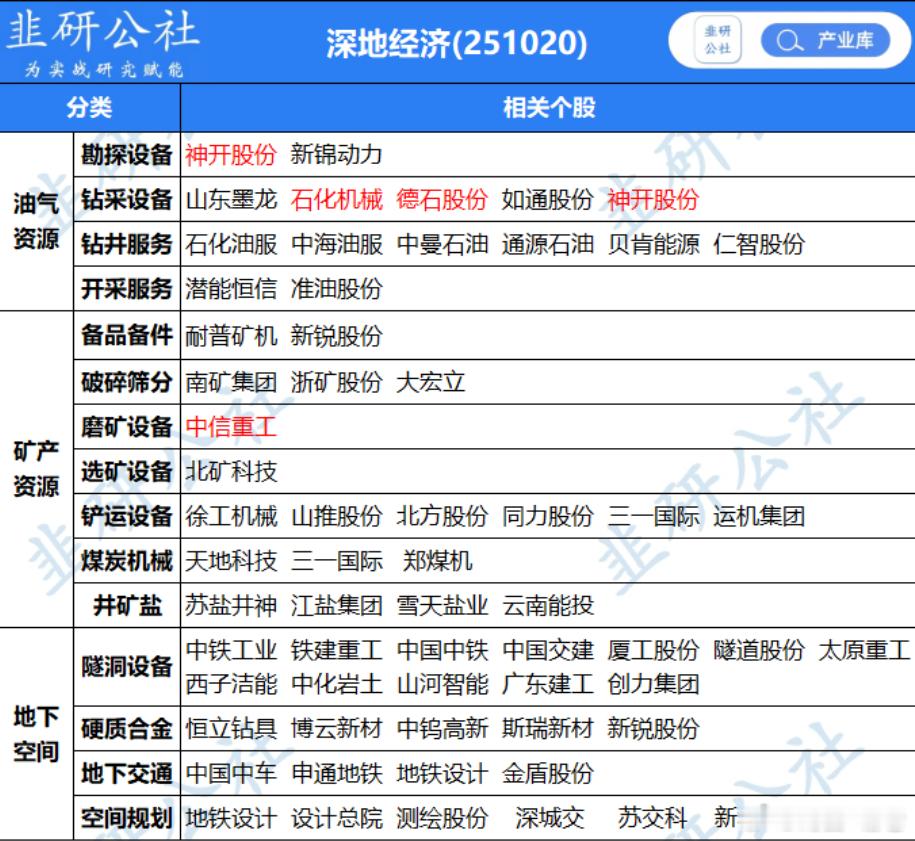Select the 磨矿设备 subcategory
This screenshot has height=841, width=915.
click(x=127, y=427)
